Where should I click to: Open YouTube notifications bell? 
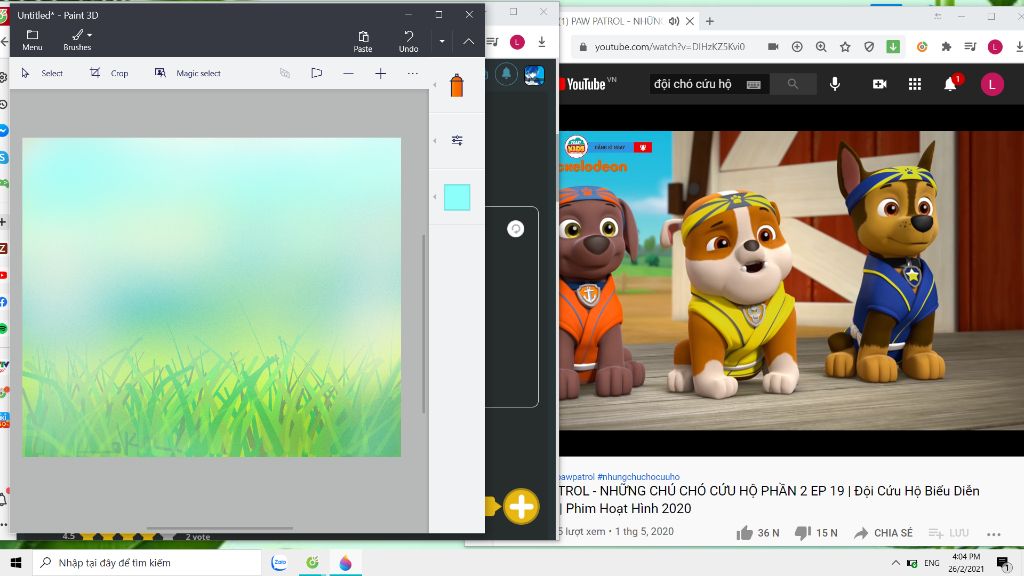click(x=950, y=84)
